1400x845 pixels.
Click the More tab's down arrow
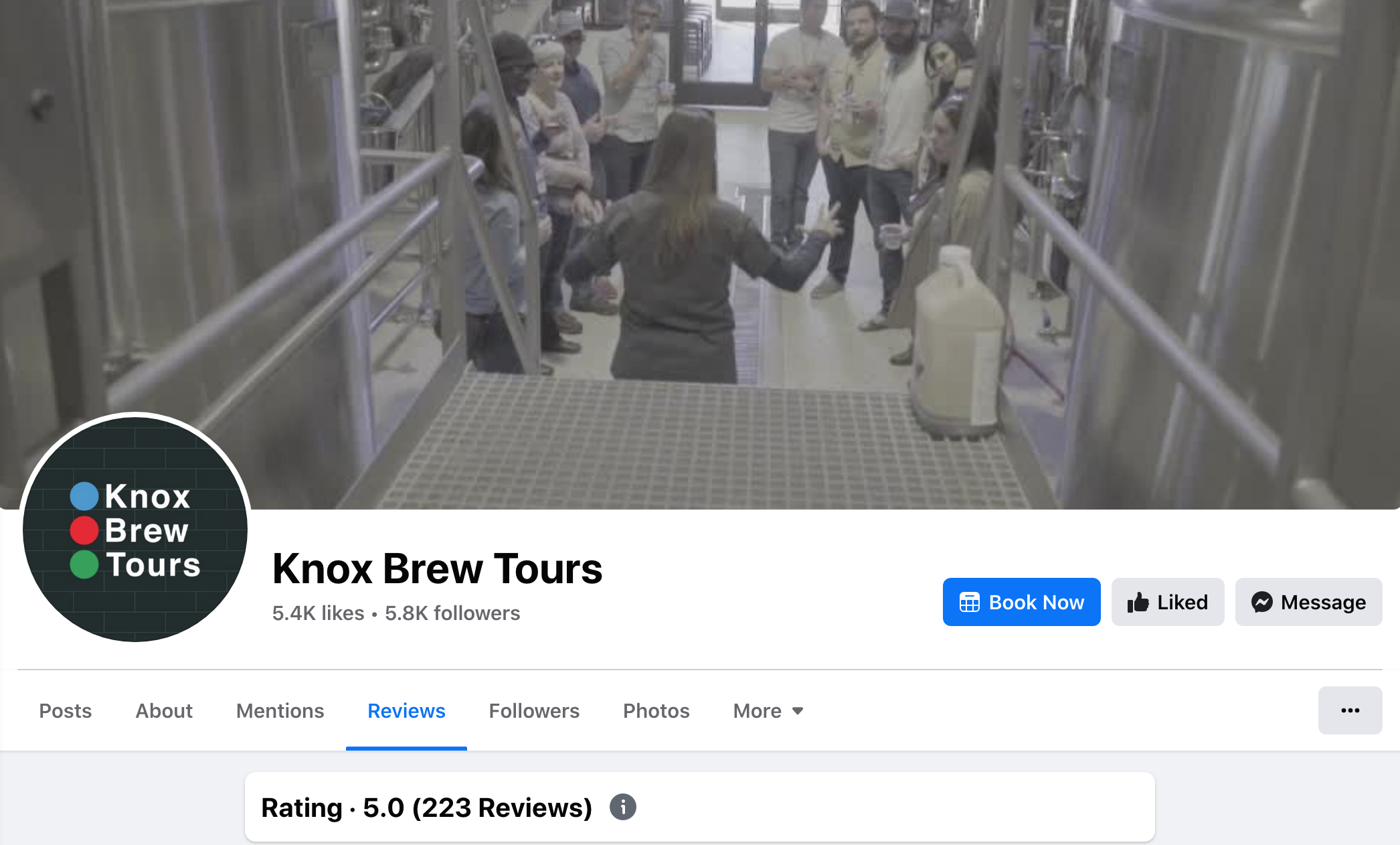[798, 711]
